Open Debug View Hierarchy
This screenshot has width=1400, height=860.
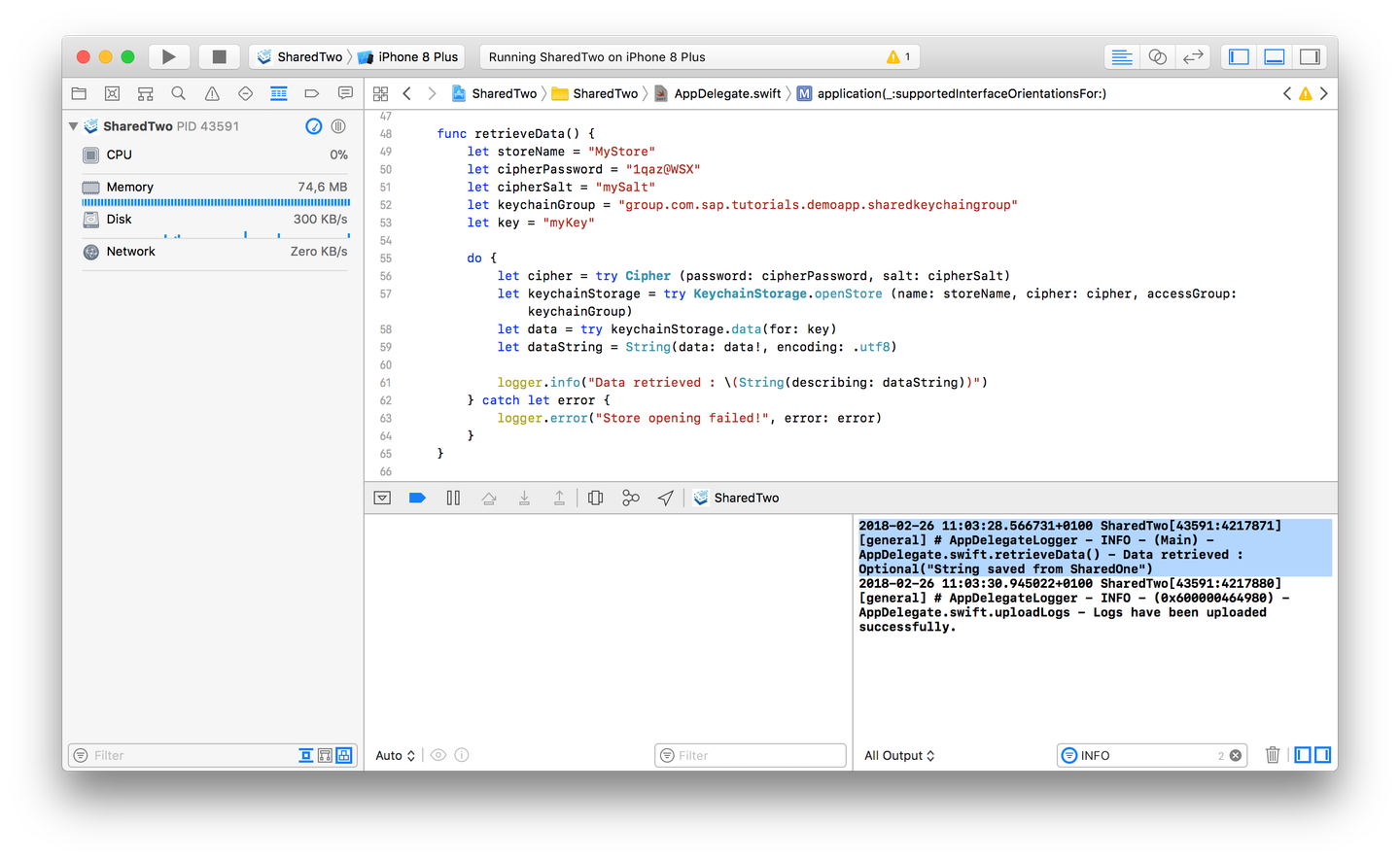(596, 498)
